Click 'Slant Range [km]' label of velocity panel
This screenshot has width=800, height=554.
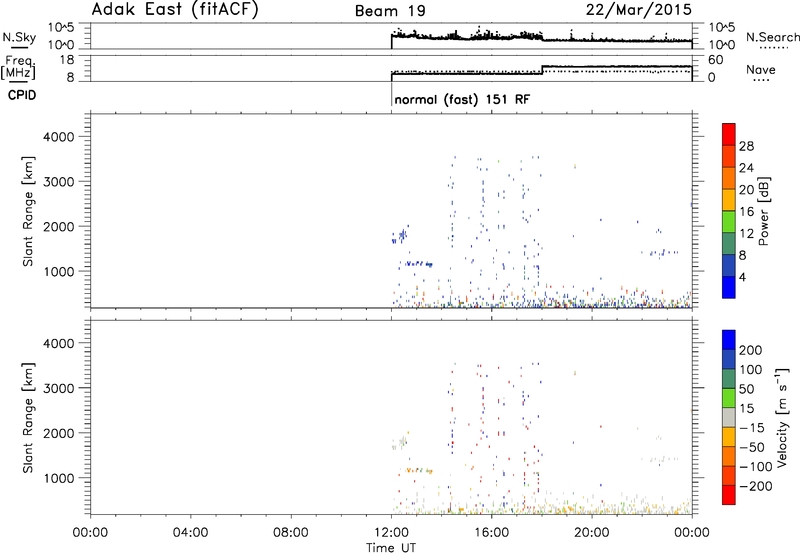28,417
